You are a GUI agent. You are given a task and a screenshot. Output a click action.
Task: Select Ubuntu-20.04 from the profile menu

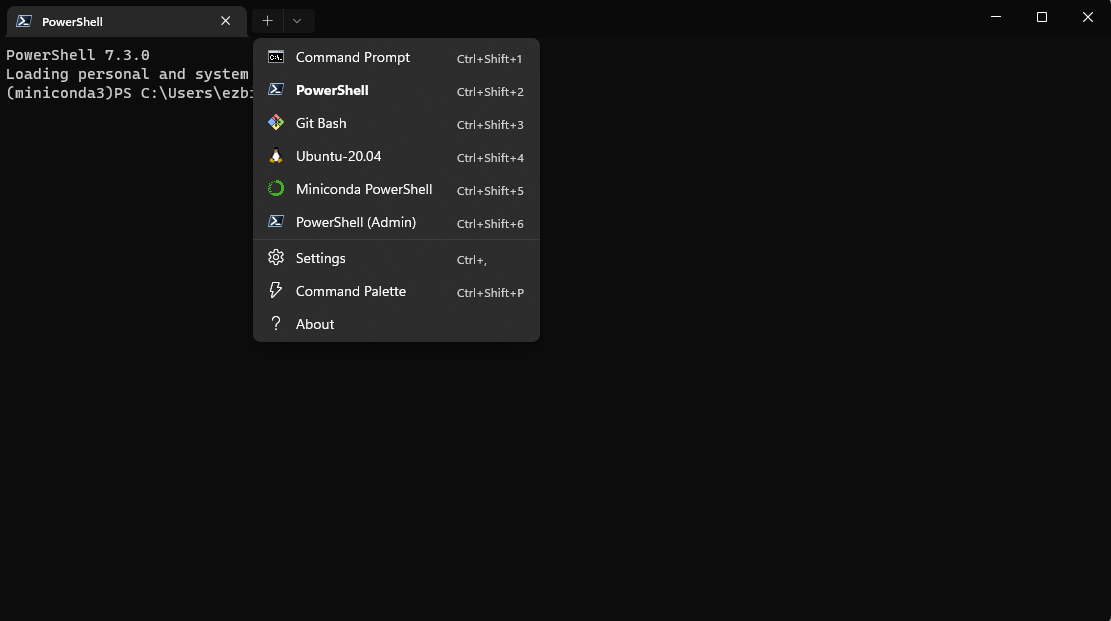coord(340,156)
